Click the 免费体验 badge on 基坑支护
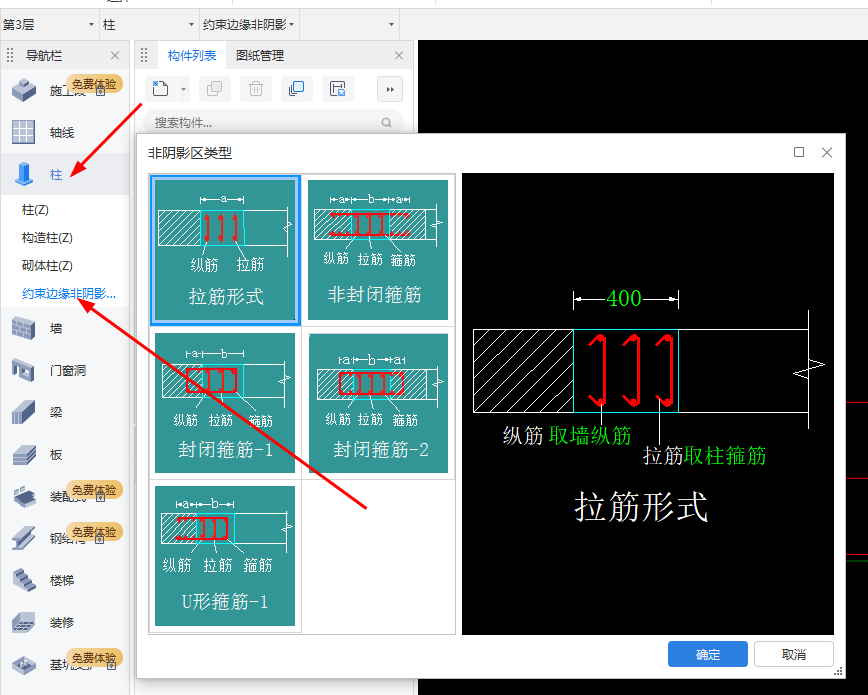 click(94, 658)
